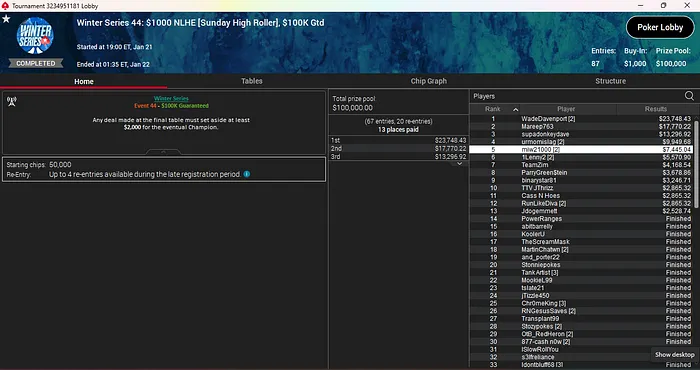Select player supadonkeydave row

pos(581,134)
